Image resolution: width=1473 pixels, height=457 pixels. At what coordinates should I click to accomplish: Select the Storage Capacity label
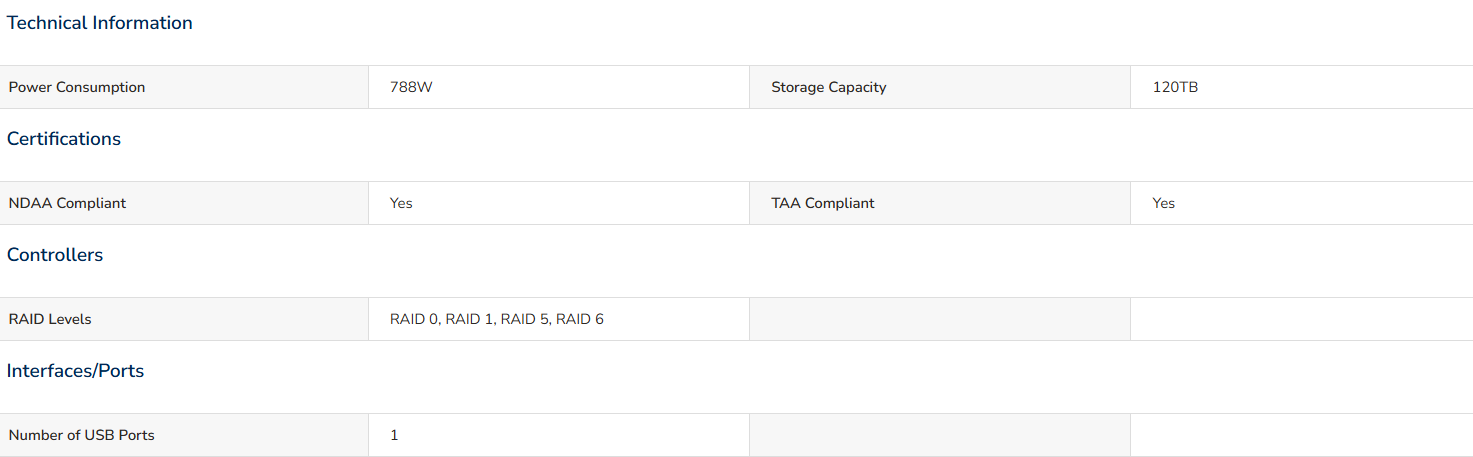828,87
